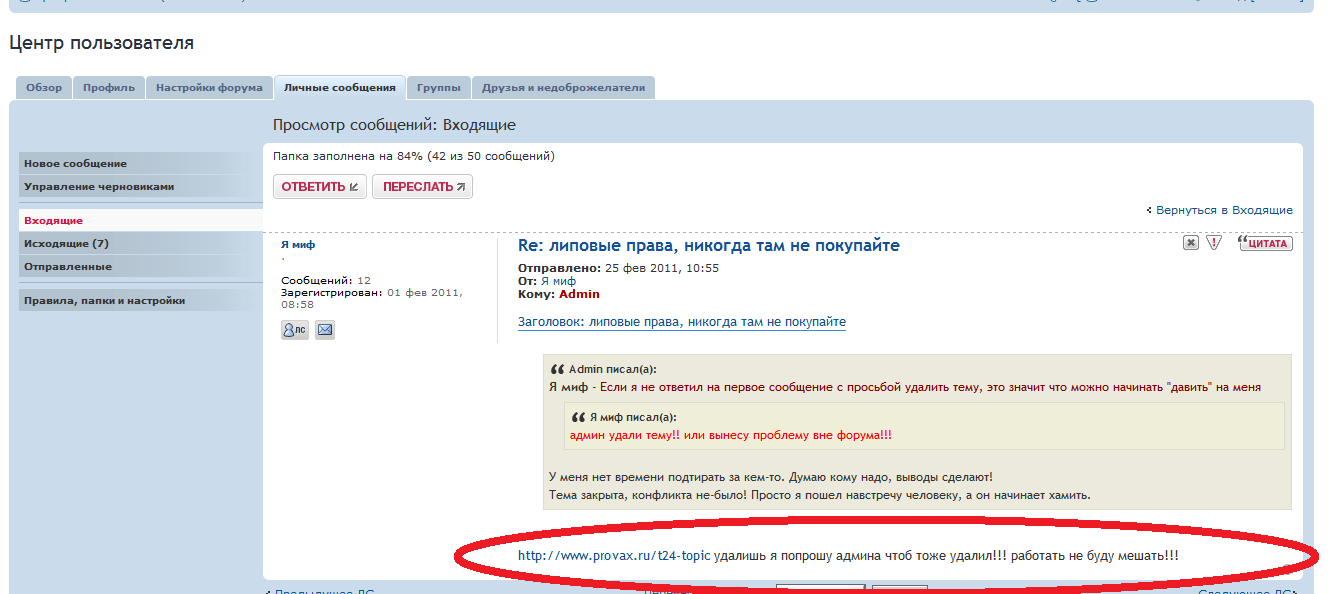1332x594 pixels.
Task: Open the Обзор tab
Action: pyautogui.click(x=44, y=88)
